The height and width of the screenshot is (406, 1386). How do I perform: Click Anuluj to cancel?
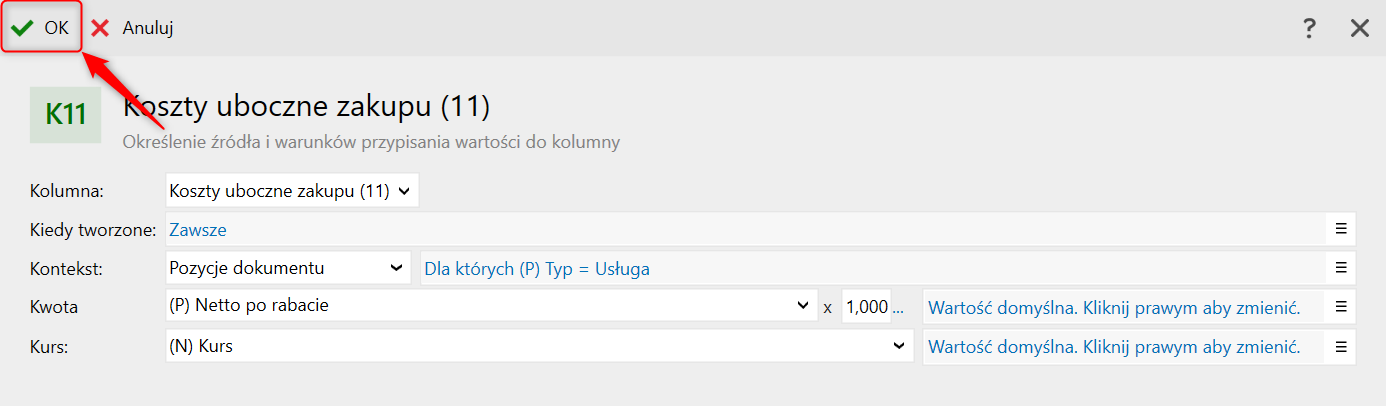coord(133,28)
